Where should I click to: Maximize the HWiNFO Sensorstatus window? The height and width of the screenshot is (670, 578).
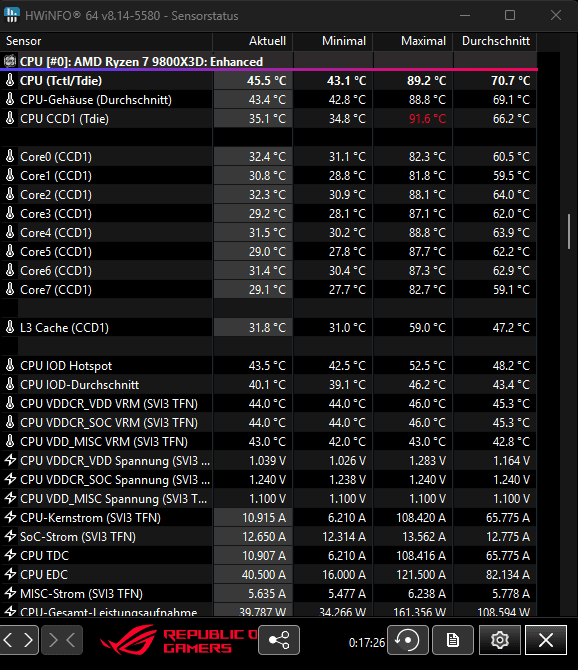click(x=510, y=15)
